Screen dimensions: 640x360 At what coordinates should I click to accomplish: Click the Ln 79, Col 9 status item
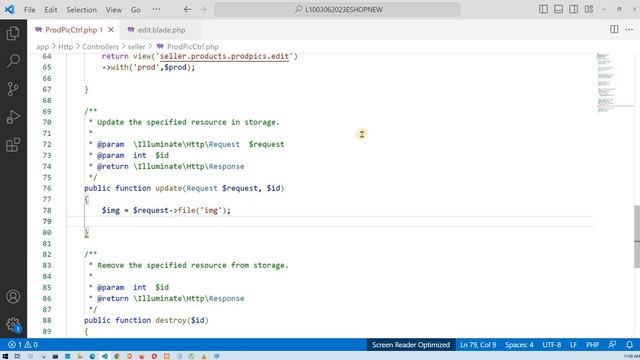click(478, 345)
